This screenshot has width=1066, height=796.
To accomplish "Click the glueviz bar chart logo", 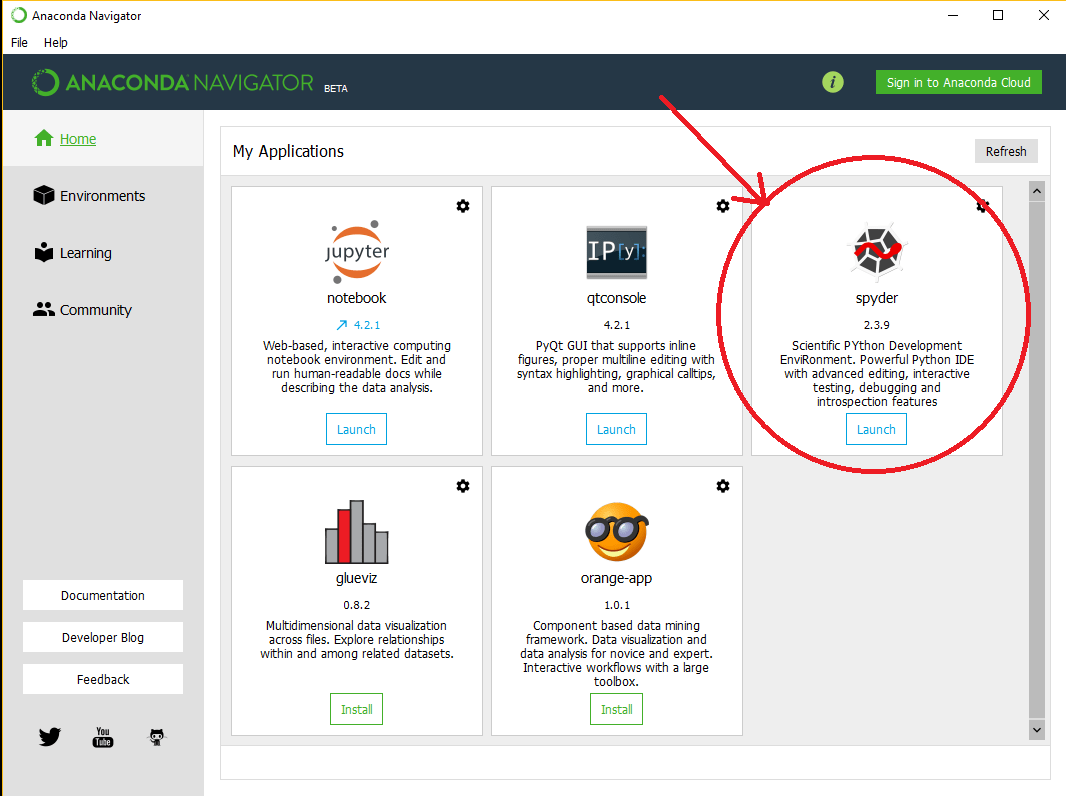I will [x=357, y=532].
